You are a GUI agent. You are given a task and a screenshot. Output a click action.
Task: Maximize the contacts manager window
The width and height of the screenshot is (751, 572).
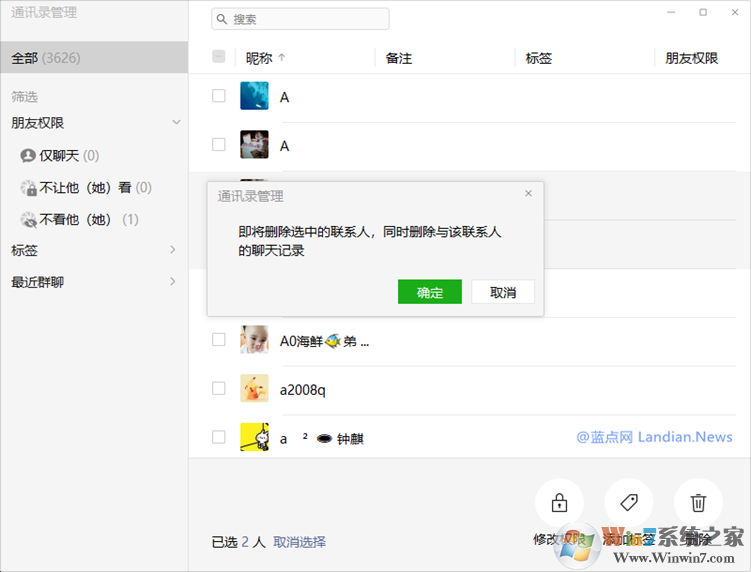(703, 12)
